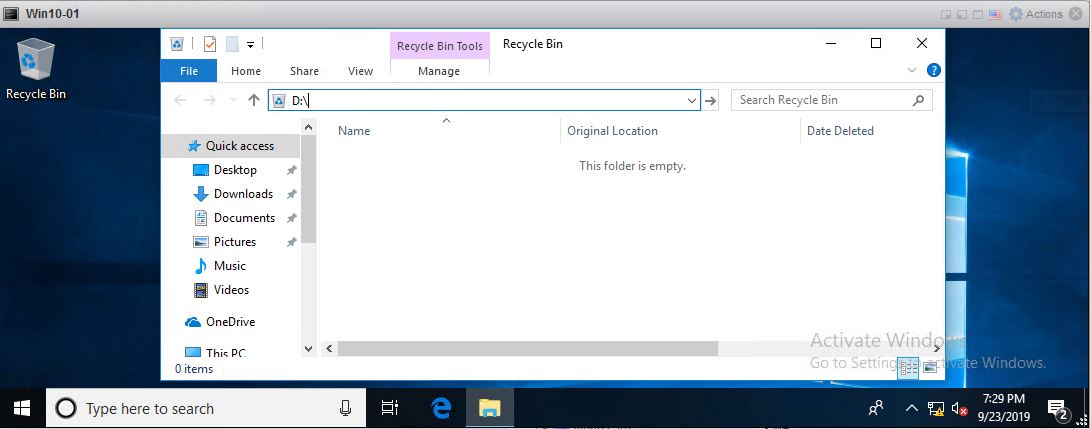Show hidden system tray icons
This screenshot has height=429, width=1091.
click(x=911, y=408)
